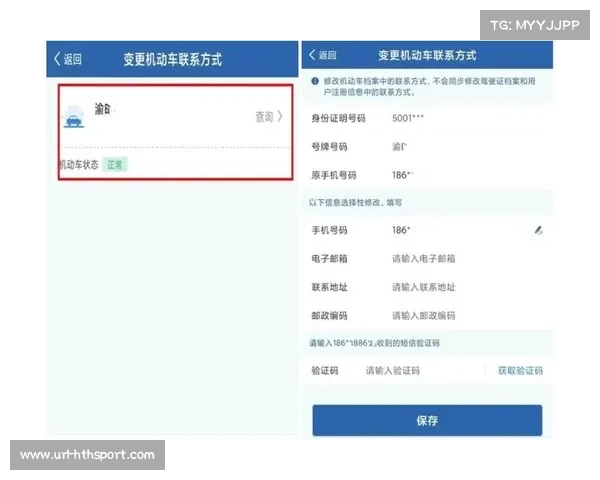The height and width of the screenshot is (480, 600).
Task: Click left screen title 变更机动车联系方式
Action: point(173,60)
